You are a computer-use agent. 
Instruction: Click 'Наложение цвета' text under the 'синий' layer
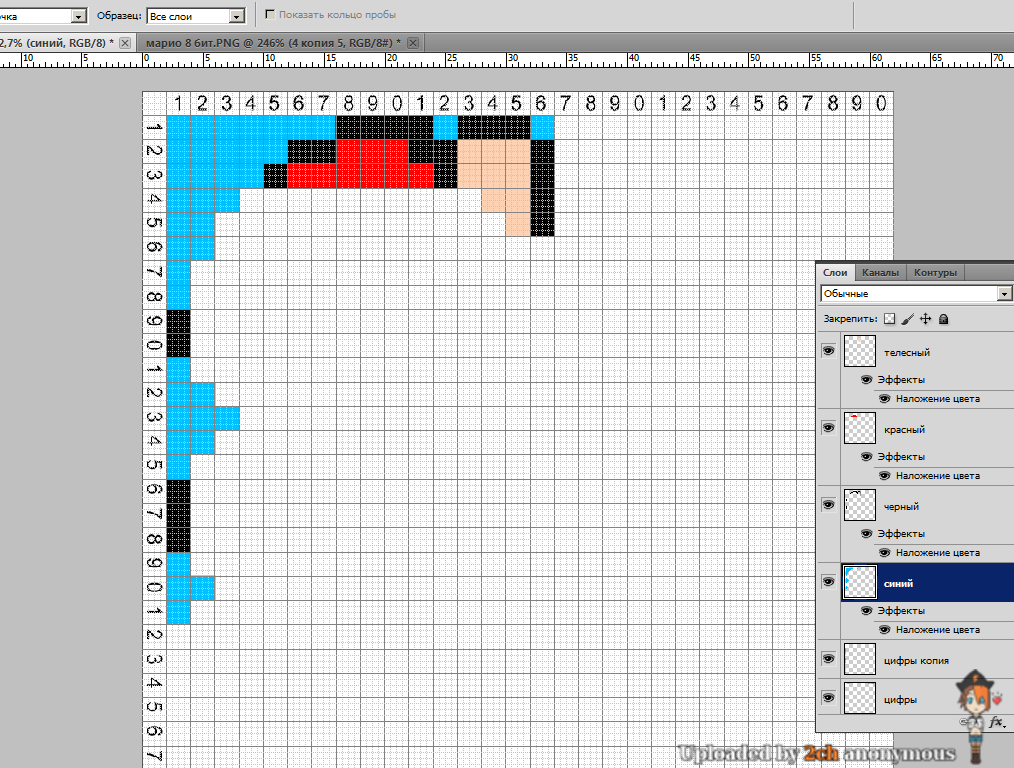click(938, 630)
